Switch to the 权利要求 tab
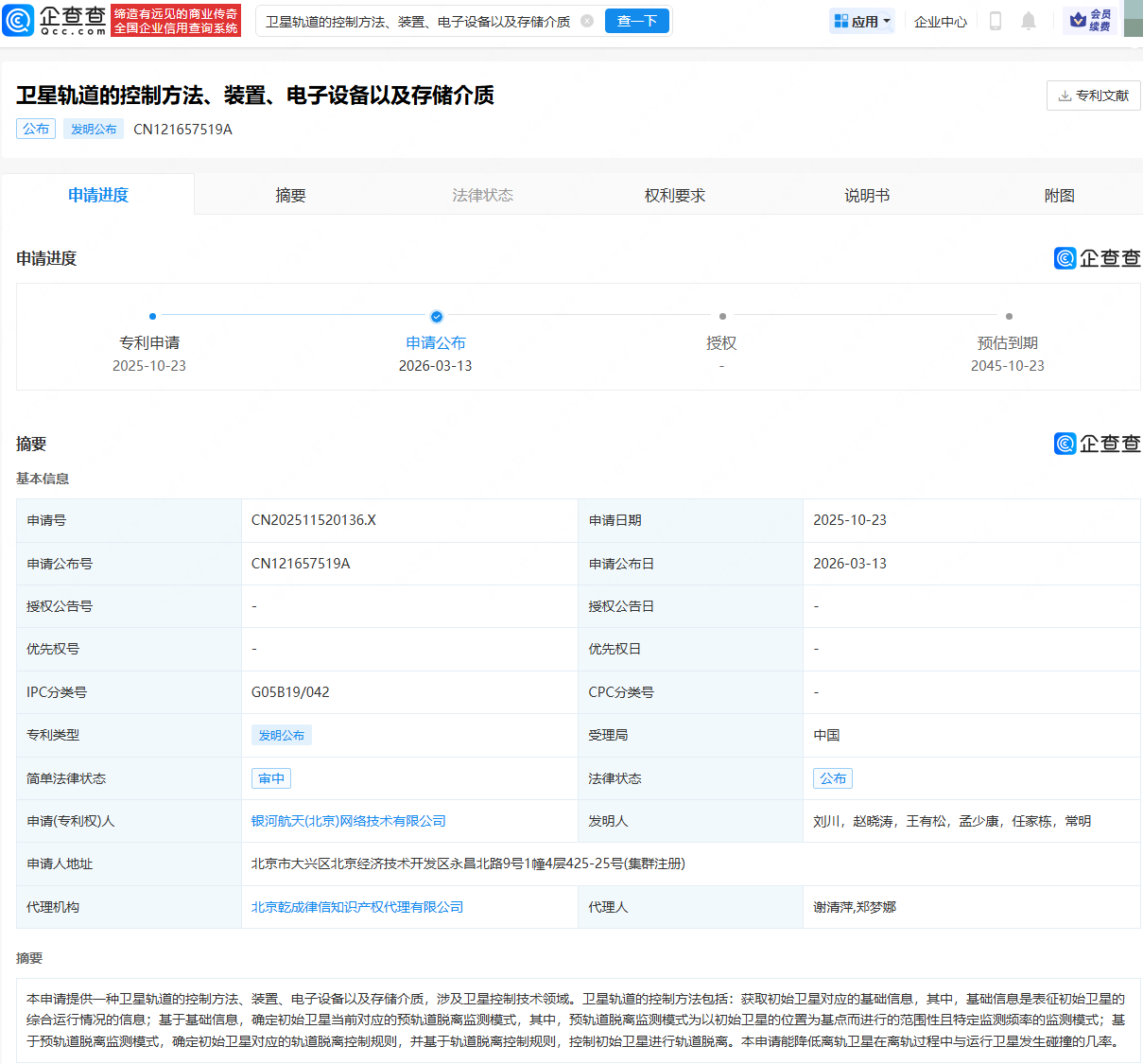 pyautogui.click(x=674, y=194)
